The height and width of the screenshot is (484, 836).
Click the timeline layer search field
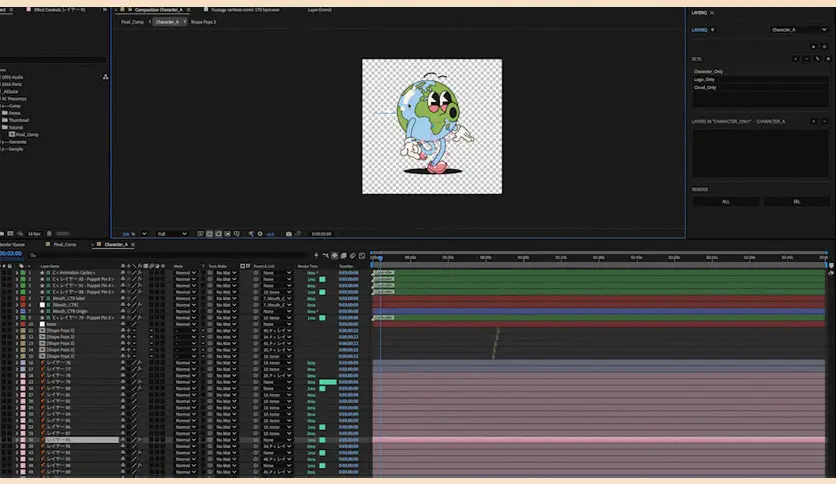pyautogui.click(x=168, y=255)
